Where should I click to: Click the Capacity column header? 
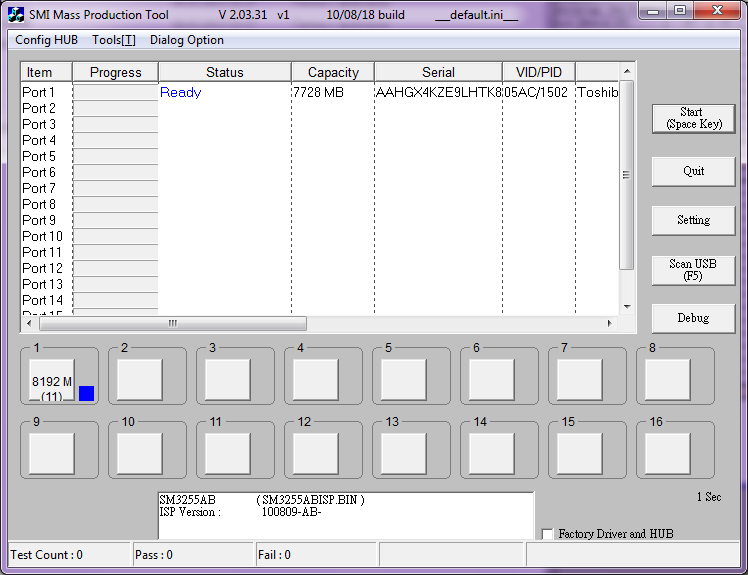click(x=333, y=72)
